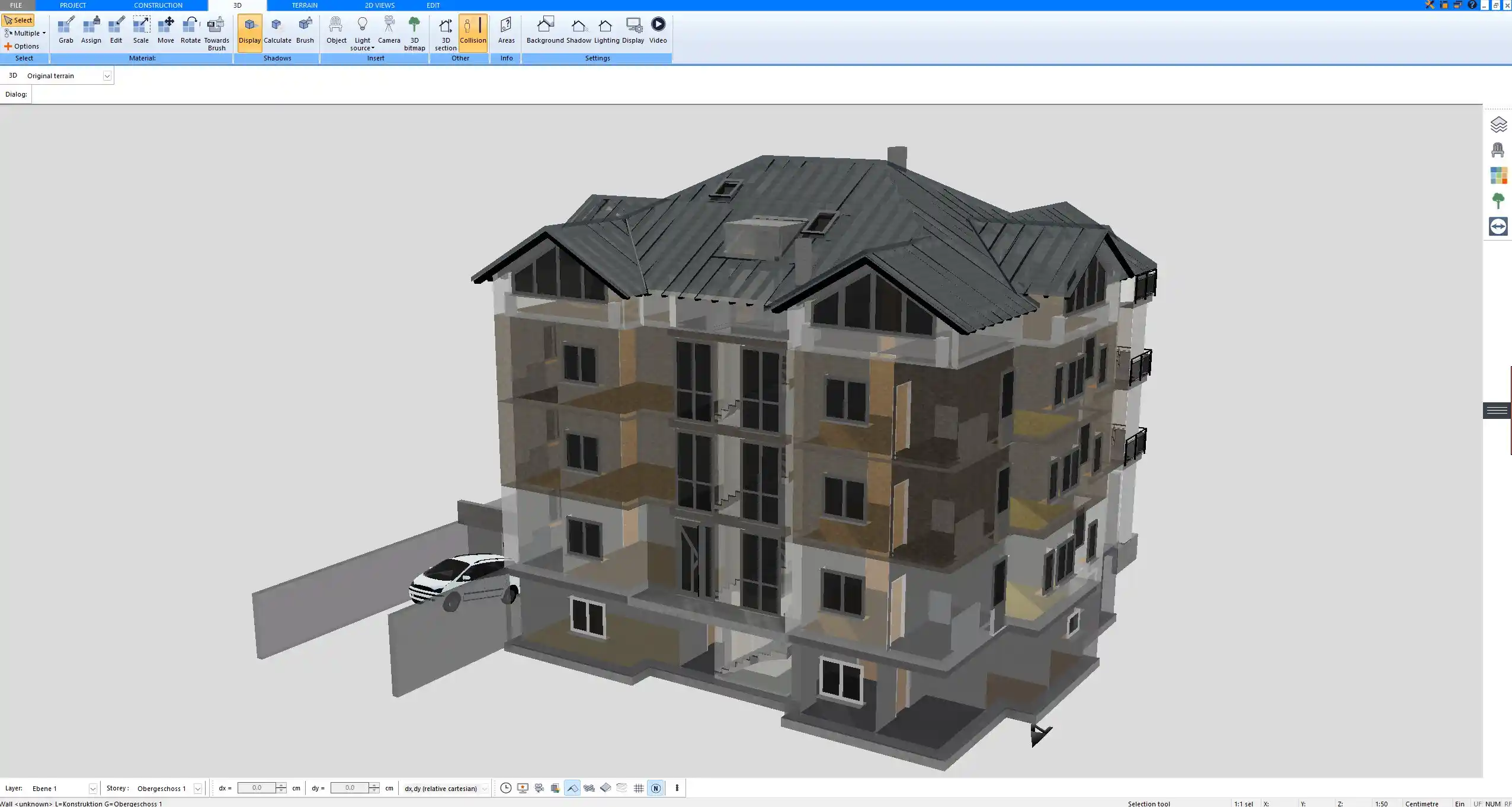Viewport: 1512px width, 807px height.
Task: Insert a new Light source
Action: pyautogui.click(x=362, y=30)
